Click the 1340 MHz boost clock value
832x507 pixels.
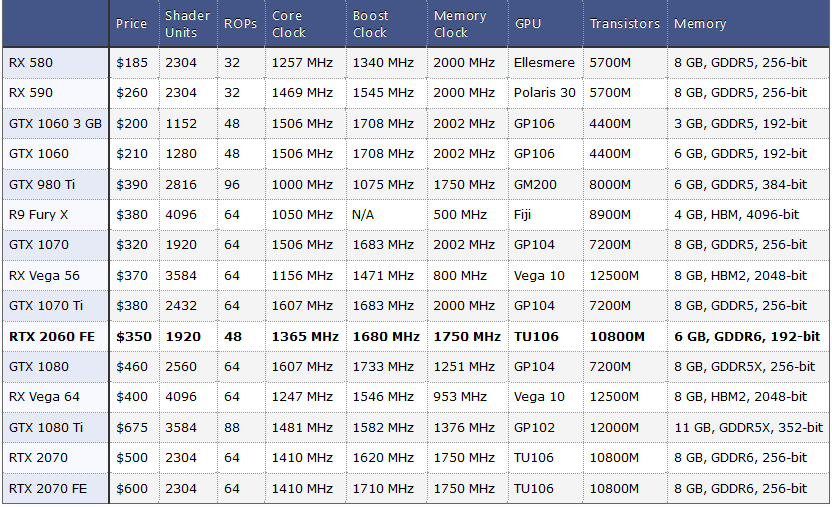383,63
